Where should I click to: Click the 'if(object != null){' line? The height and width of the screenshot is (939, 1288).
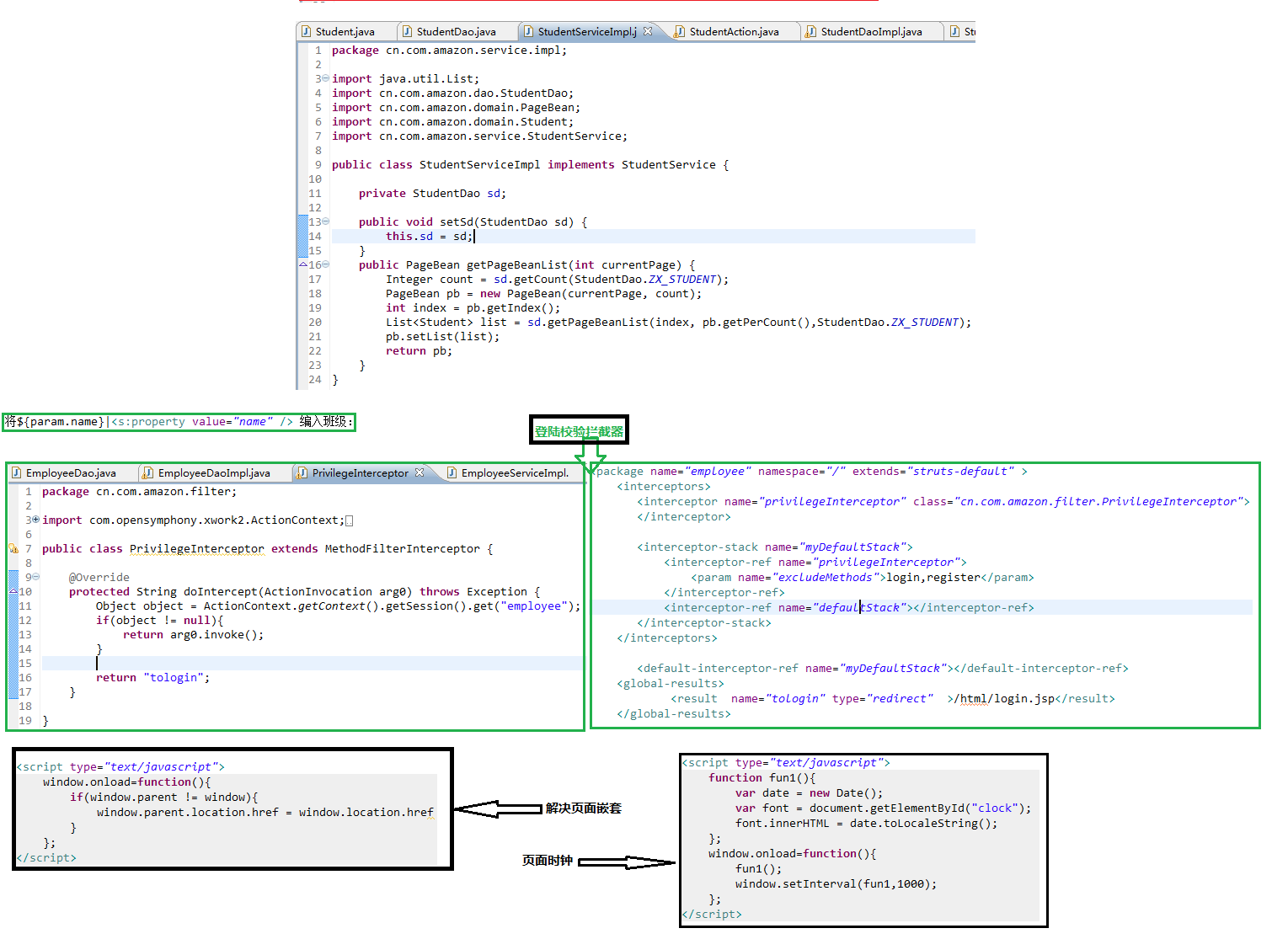(159, 620)
